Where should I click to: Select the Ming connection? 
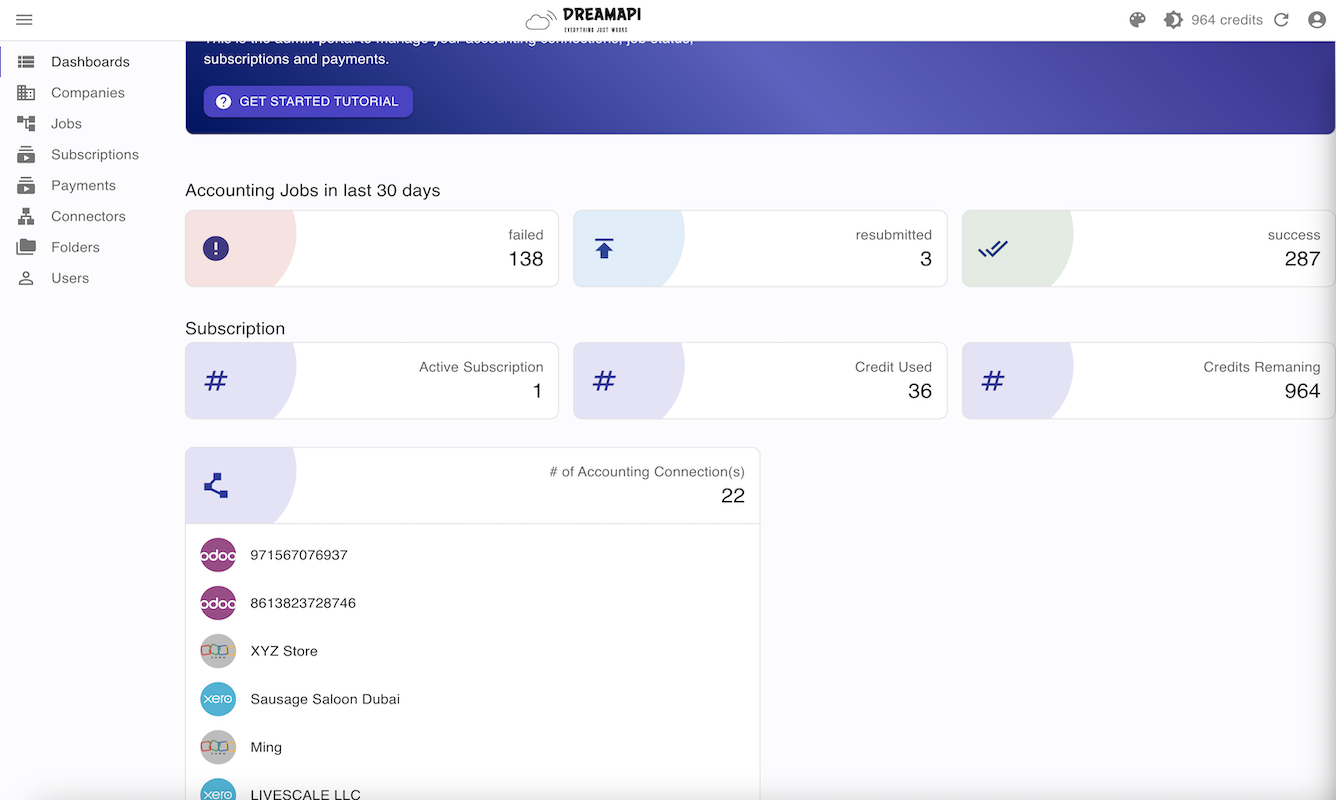click(x=472, y=747)
